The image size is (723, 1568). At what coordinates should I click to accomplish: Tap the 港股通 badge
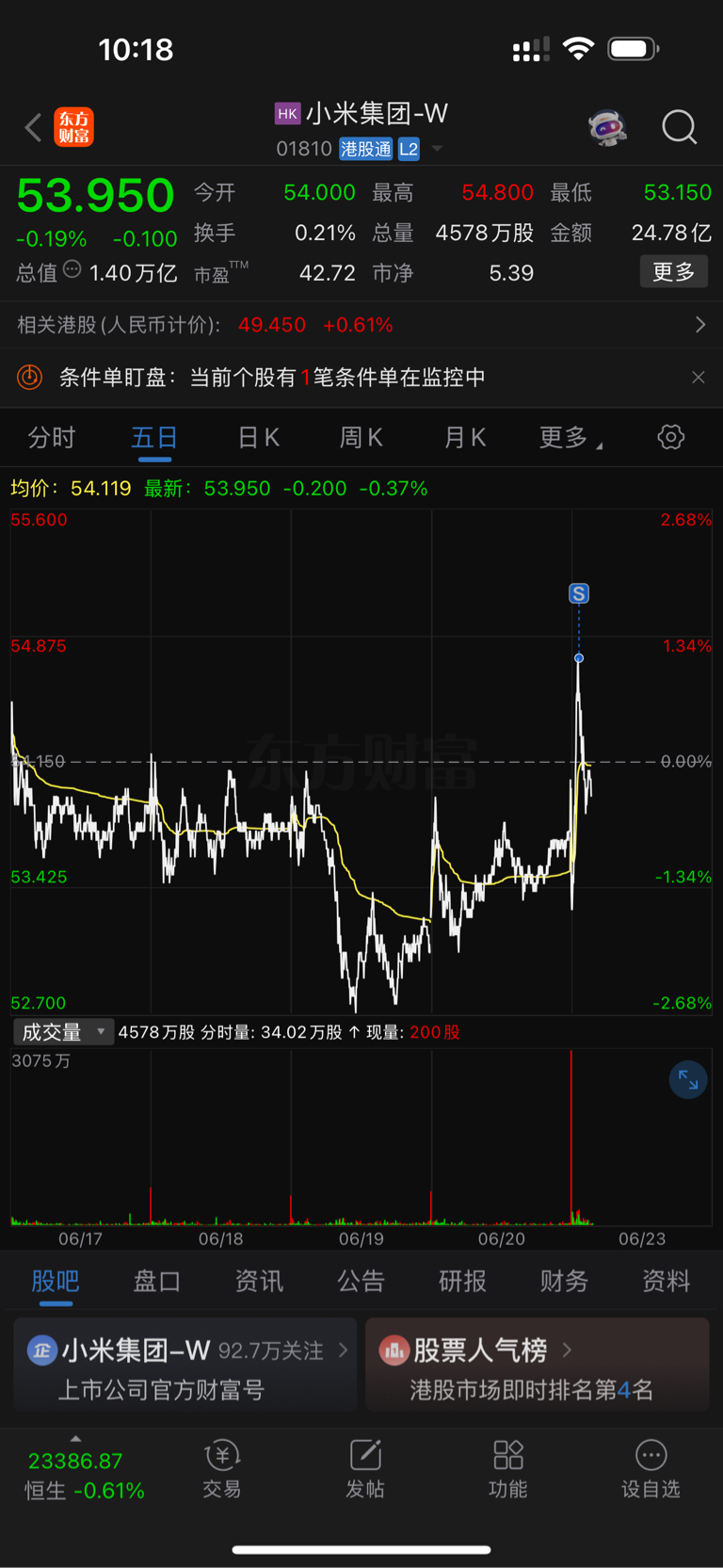tap(365, 149)
